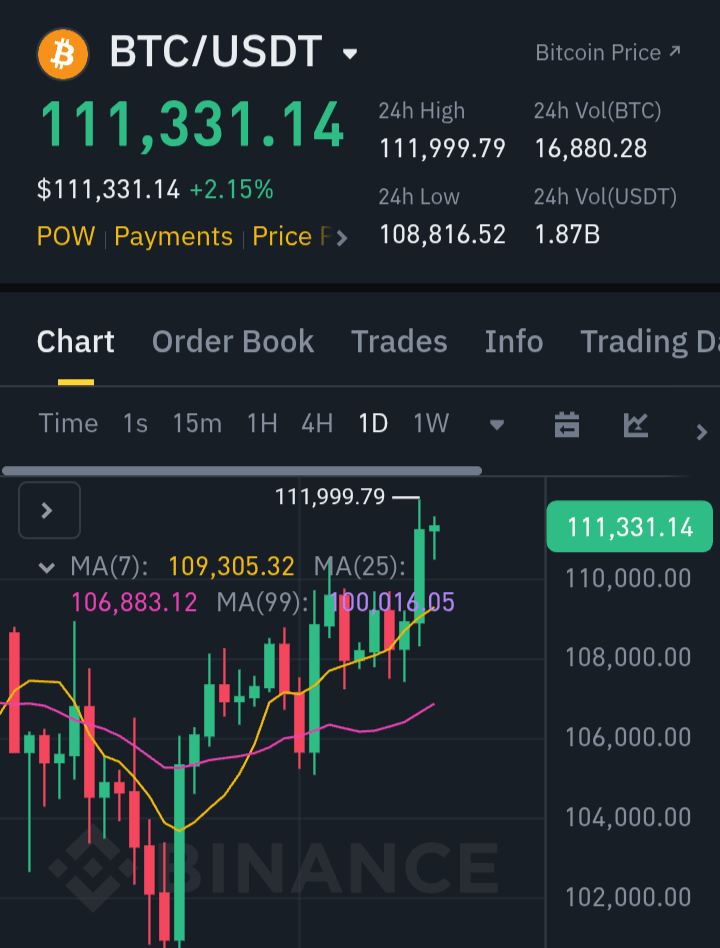Click the 24h High value 111,999.79

(443, 149)
